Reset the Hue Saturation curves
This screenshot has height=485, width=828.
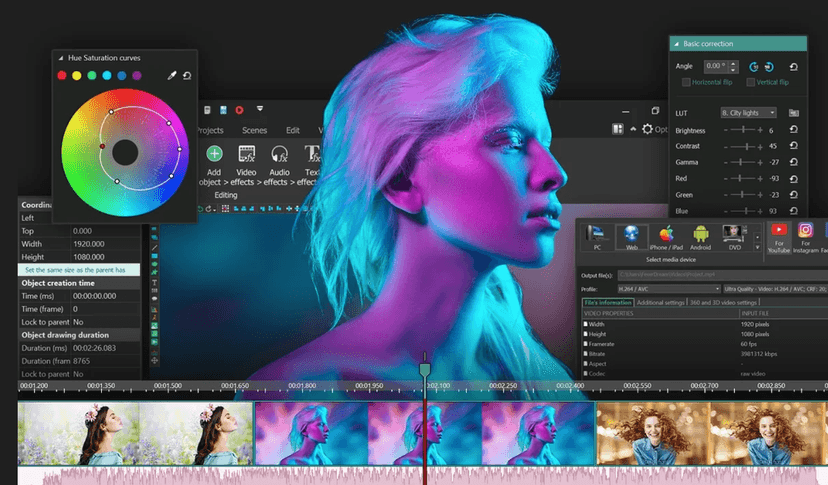(x=187, y=76)
